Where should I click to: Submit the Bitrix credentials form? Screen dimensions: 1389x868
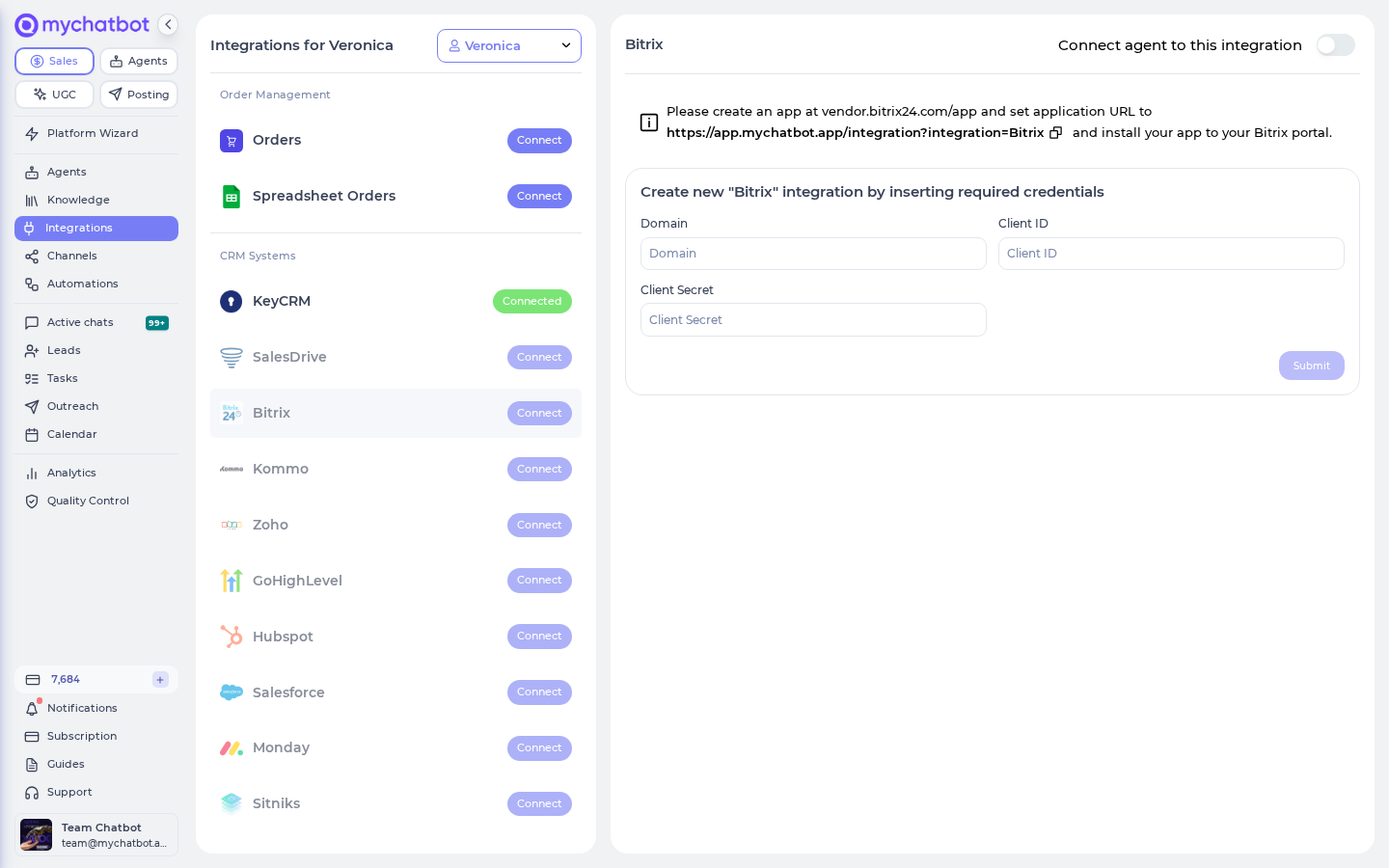click(1312, 366)
